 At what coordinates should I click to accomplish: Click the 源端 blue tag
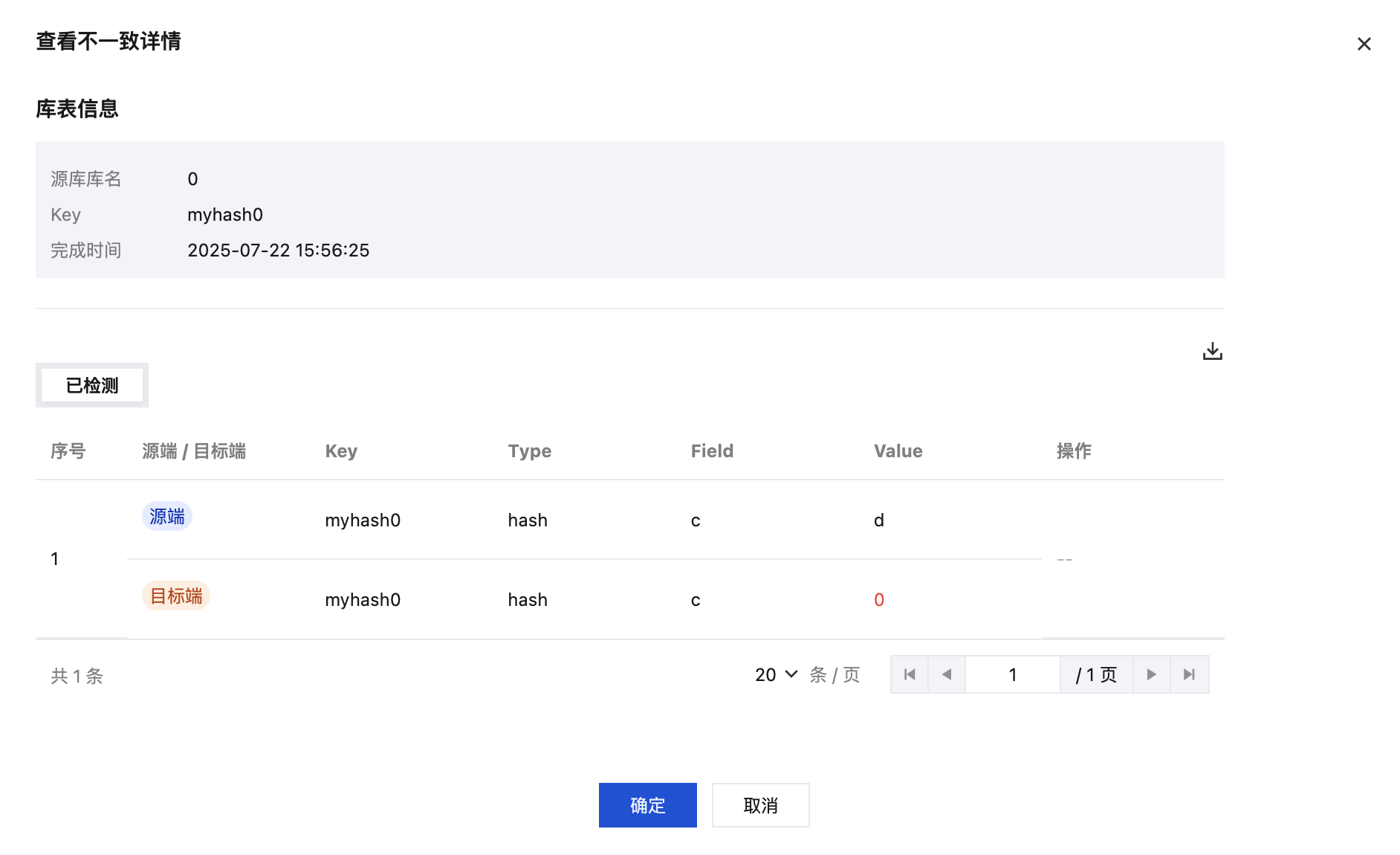point(167,516)
